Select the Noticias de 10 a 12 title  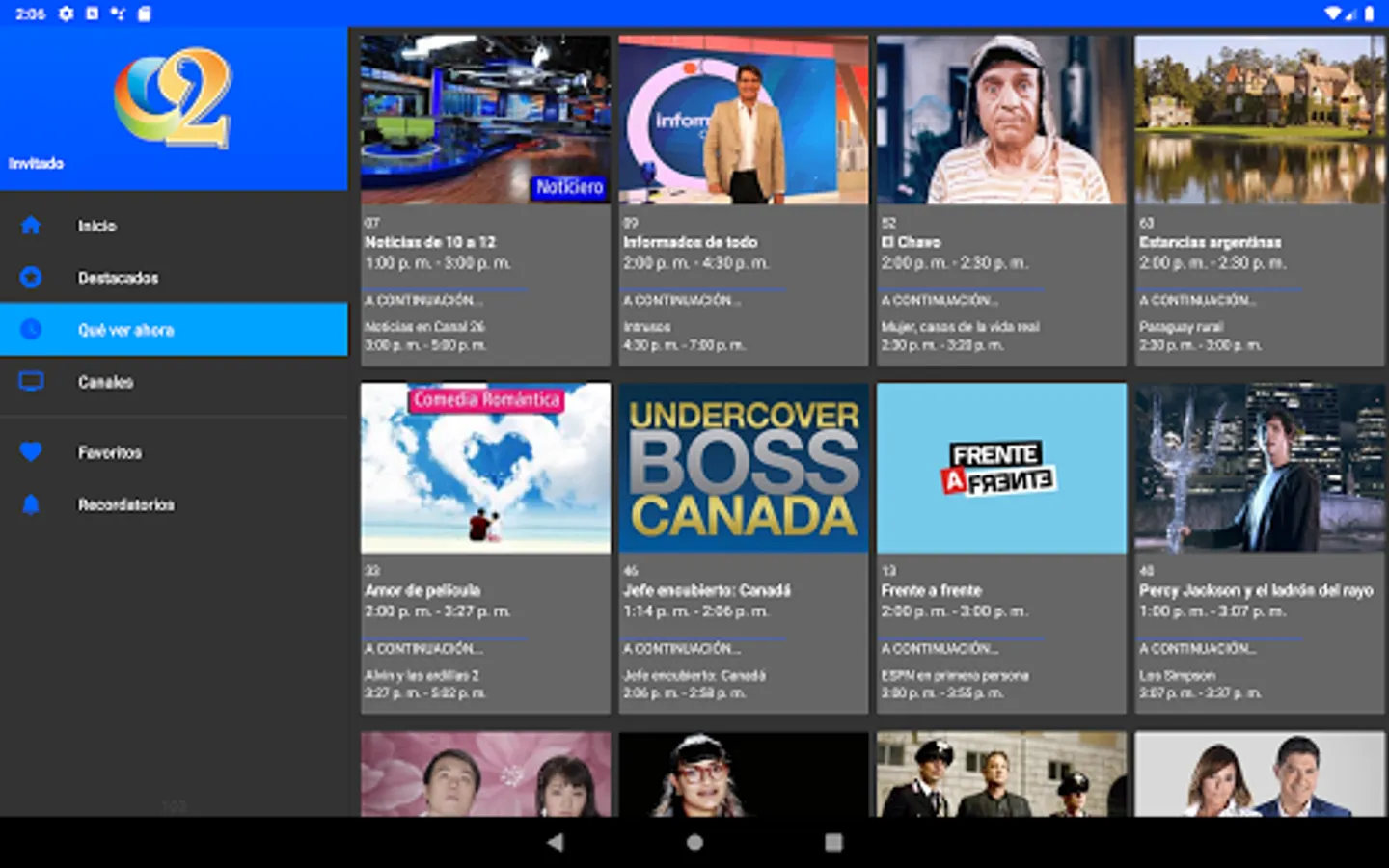tap(430, 242)
